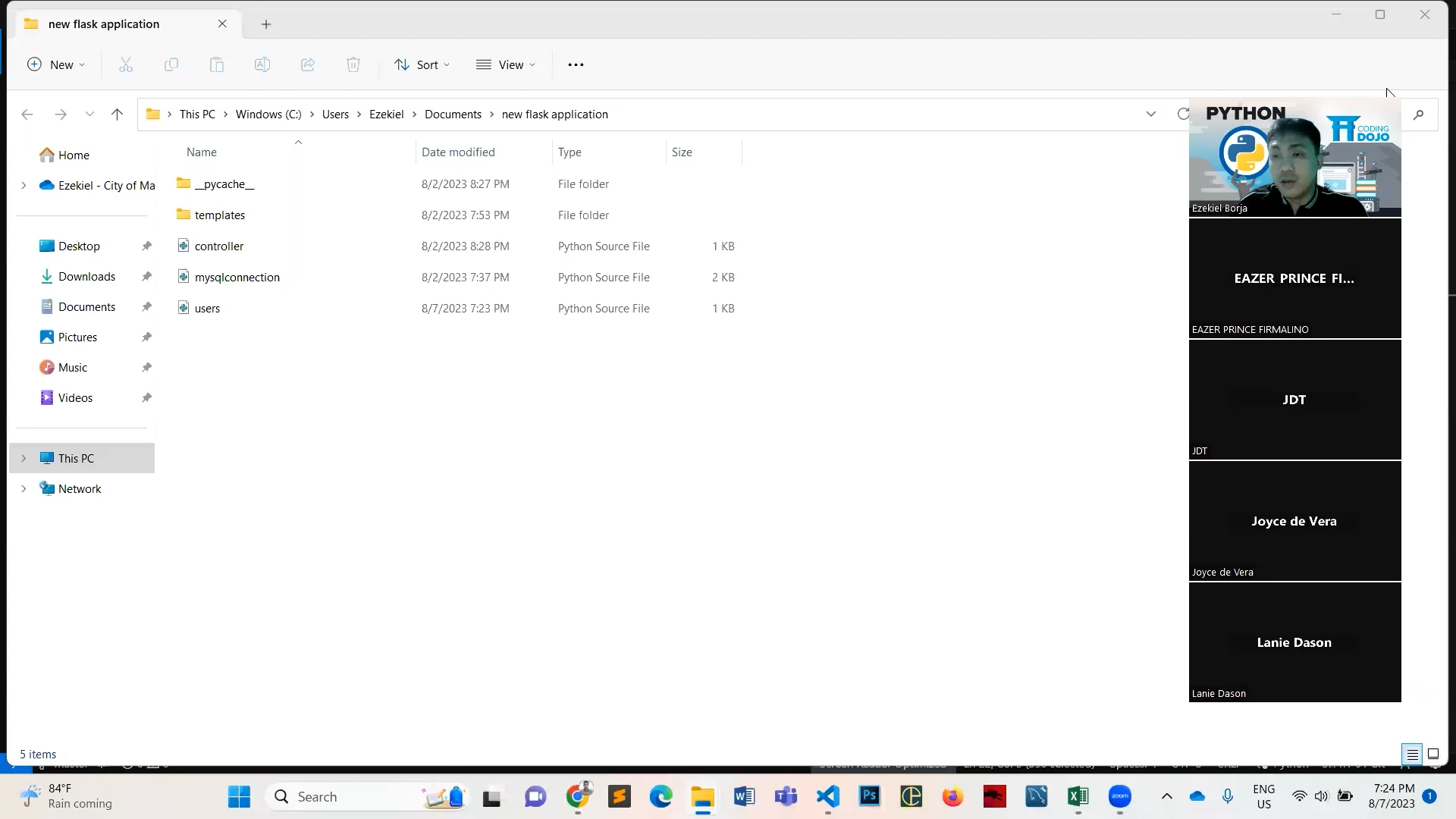Refresh the current folder view
Screen dimensions: 1456x819
point(1182,115)
